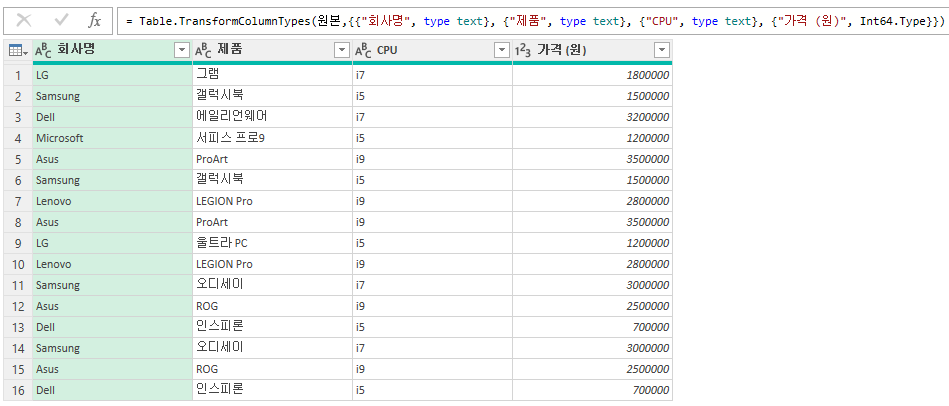
Task: Select row number 14
Action: tap(18, 349)
